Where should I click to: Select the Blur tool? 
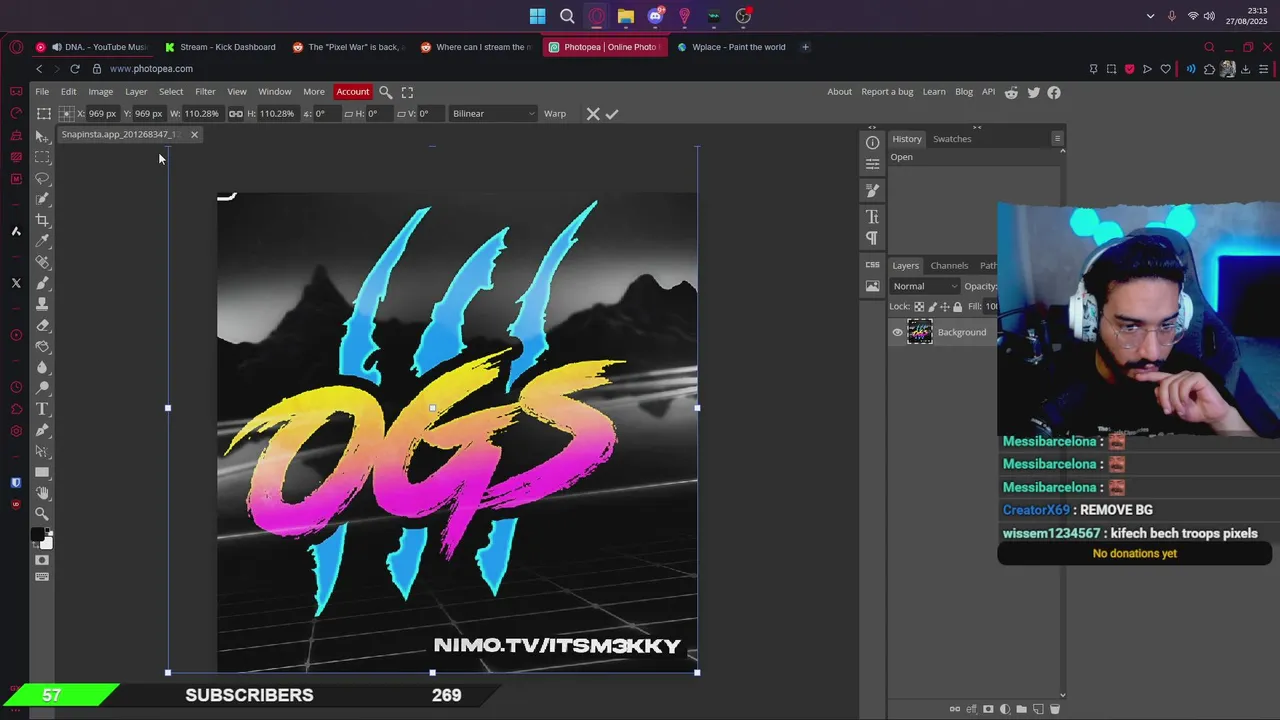(42, 367)
